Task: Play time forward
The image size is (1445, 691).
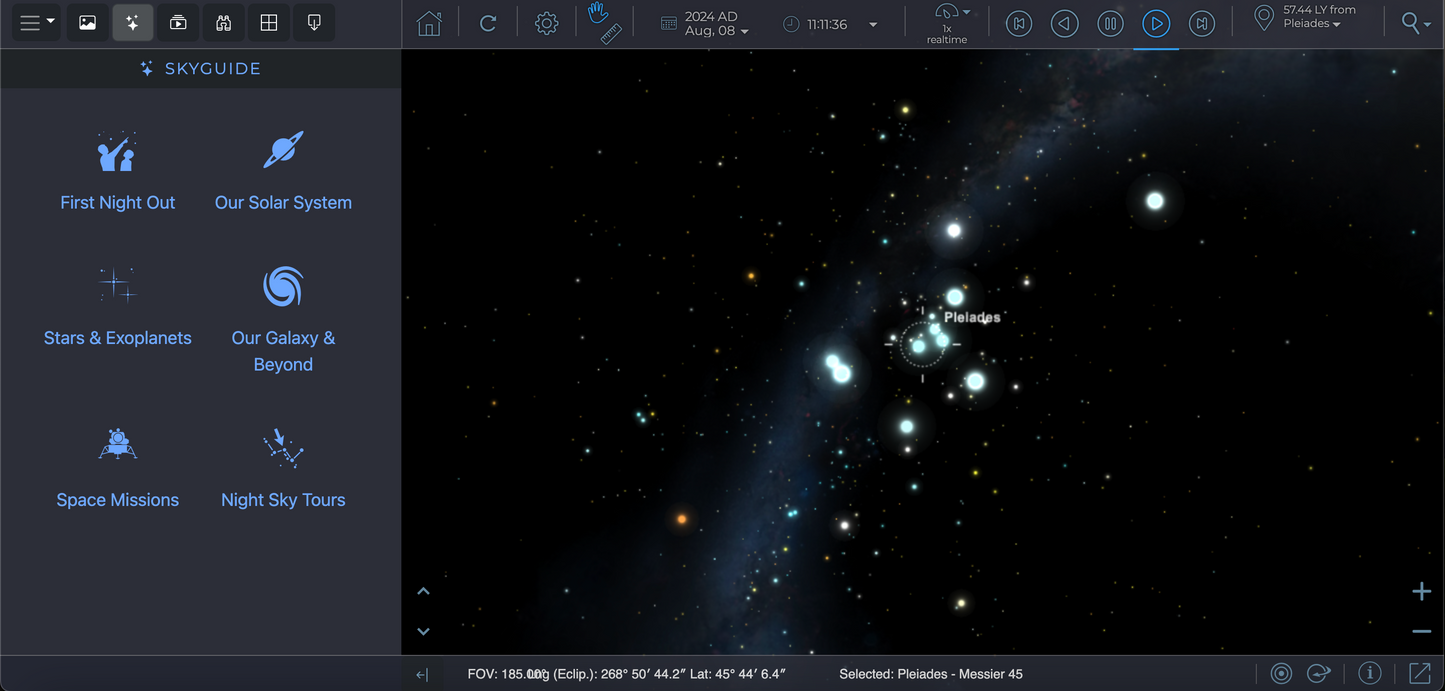Action: point(1156,24)
